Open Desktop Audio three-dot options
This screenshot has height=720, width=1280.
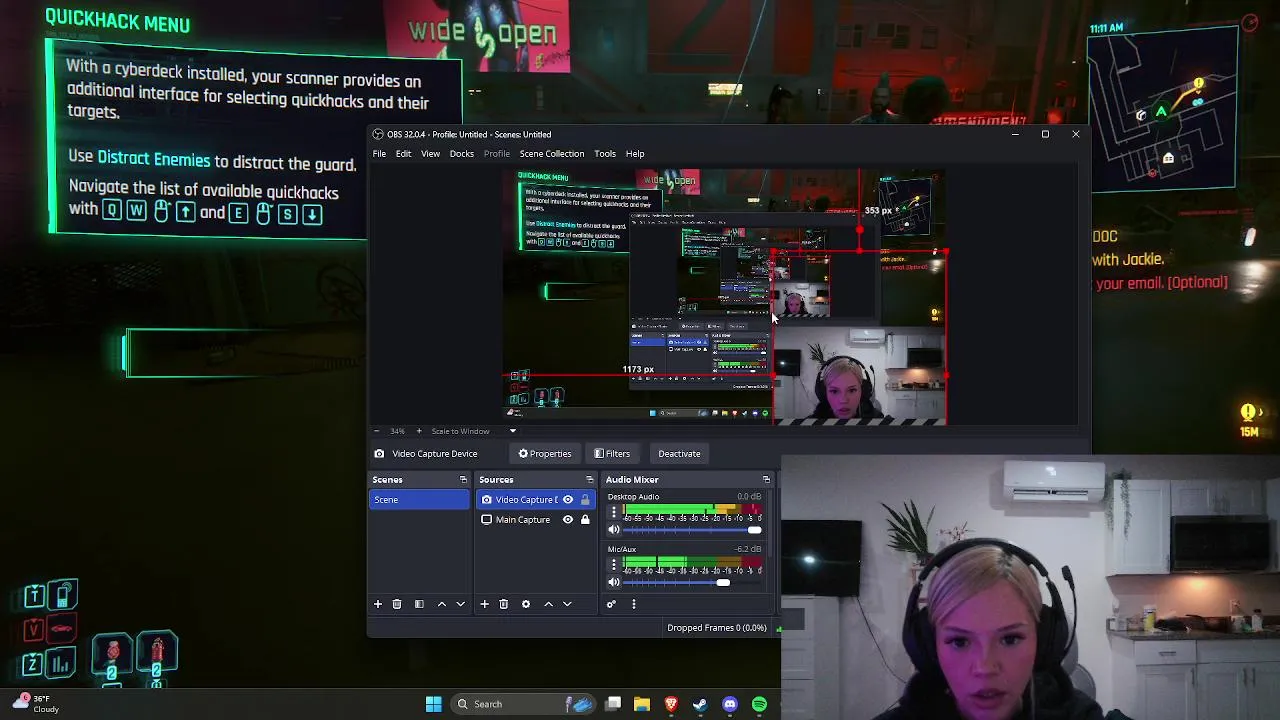coord(614,512)
